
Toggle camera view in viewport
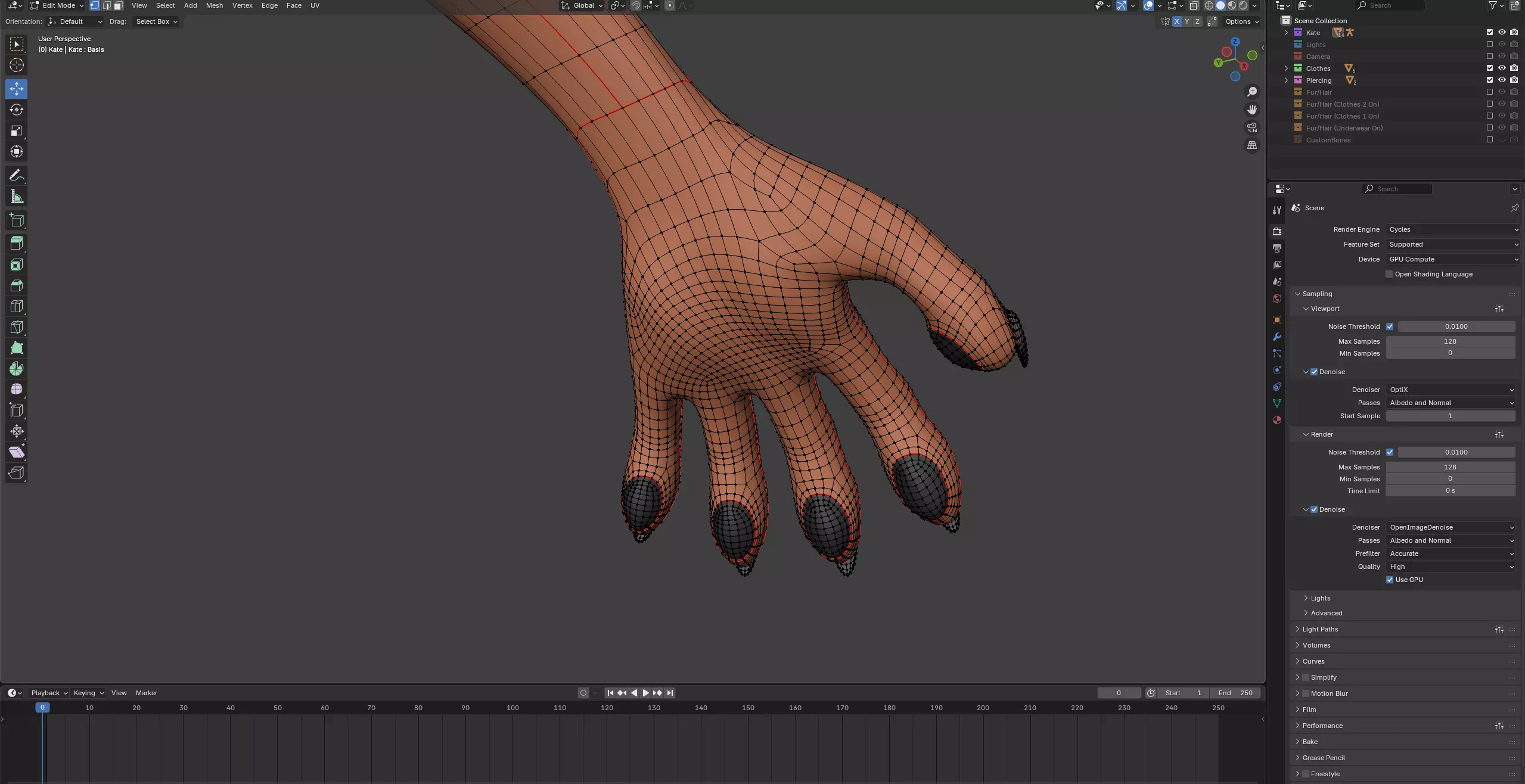coord(1252,127)
